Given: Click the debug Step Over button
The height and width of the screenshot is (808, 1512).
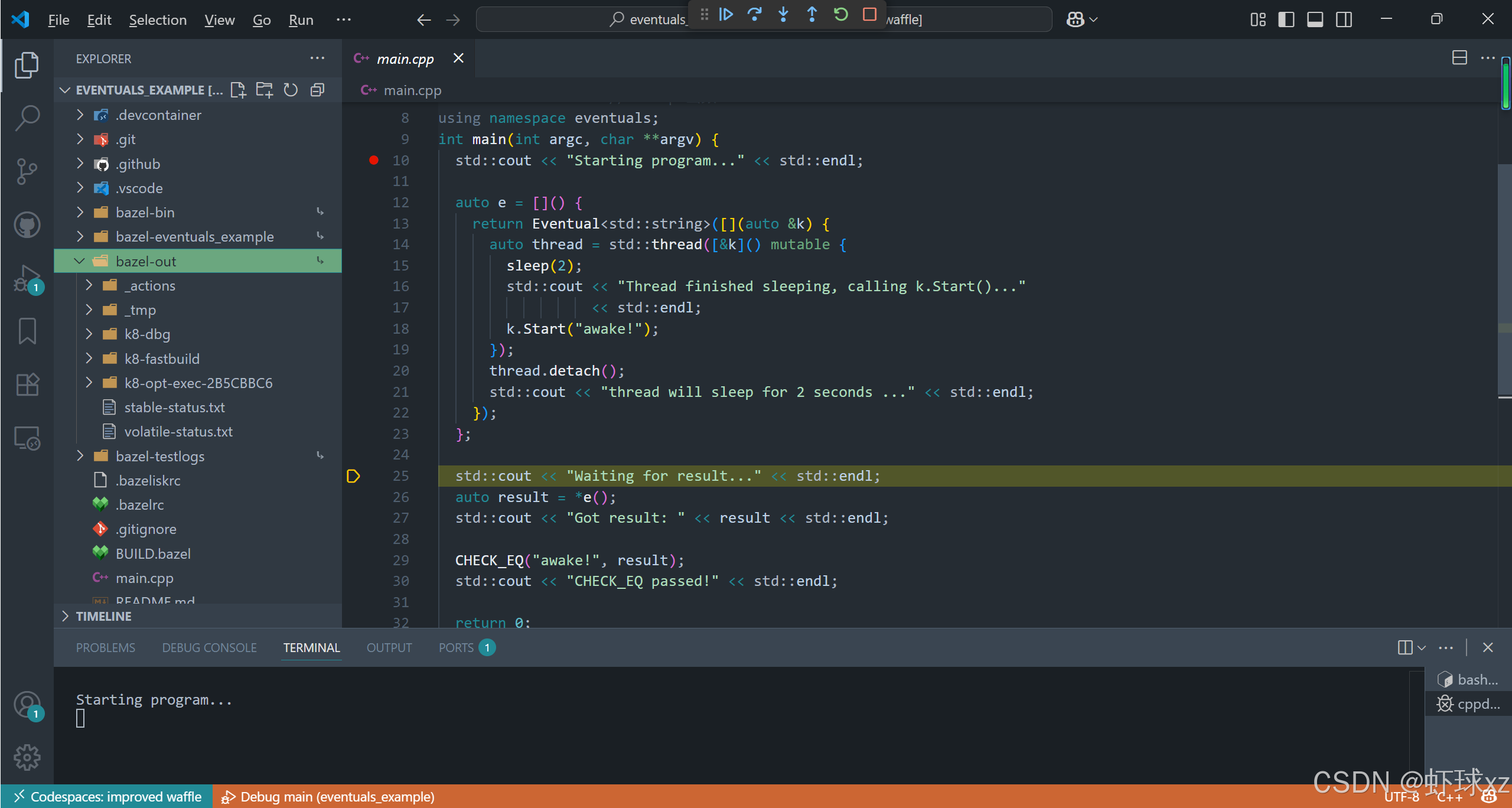Looking at the screenshot, I should (x=754, y=14).
